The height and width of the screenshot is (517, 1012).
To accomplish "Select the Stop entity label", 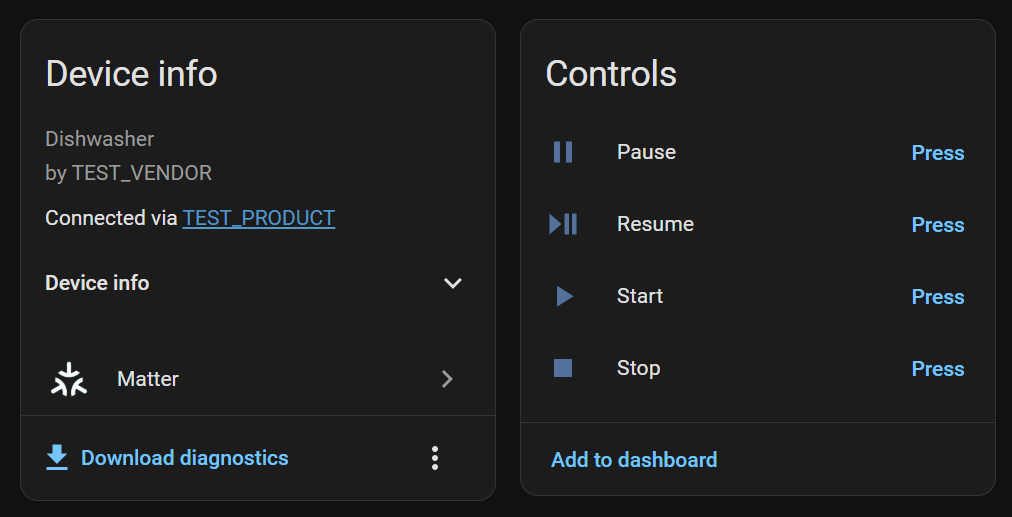I will [x=638, y=368].
